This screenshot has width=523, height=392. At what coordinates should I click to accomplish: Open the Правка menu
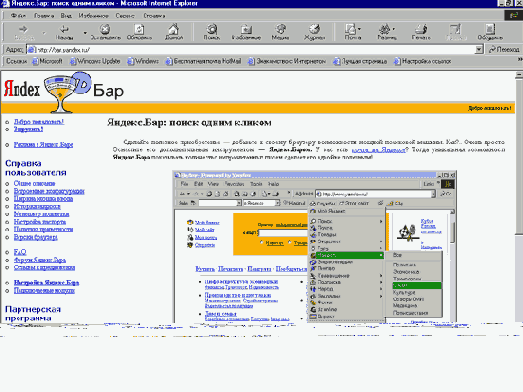(44, 16)
